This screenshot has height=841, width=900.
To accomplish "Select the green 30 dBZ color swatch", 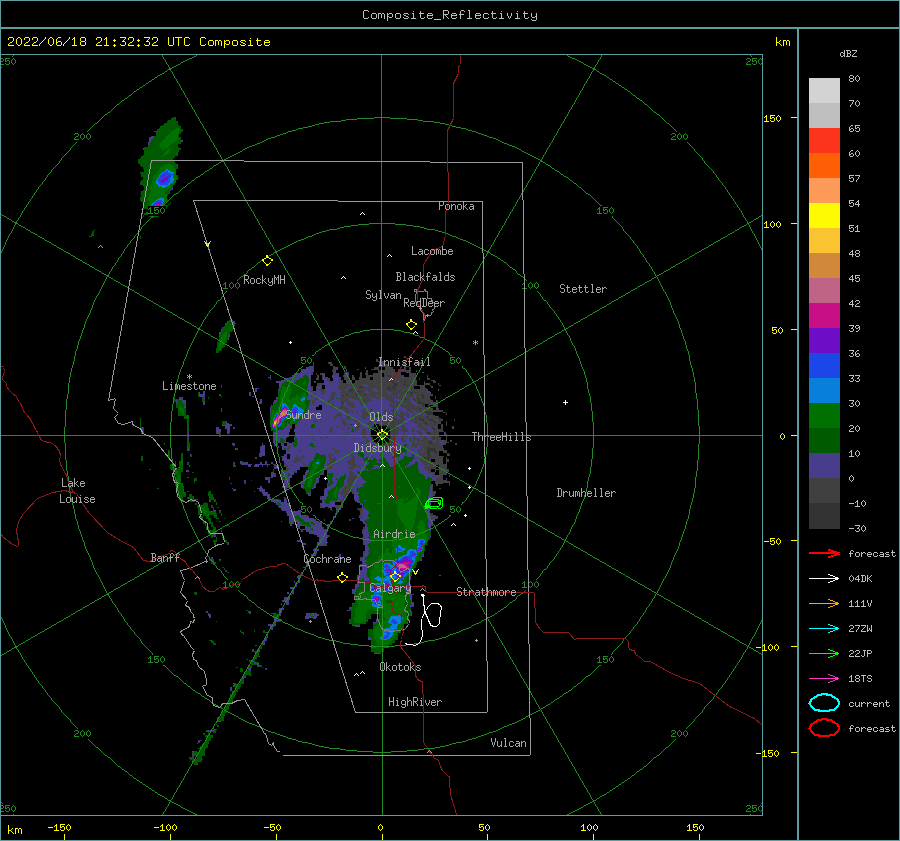I will coord(824,416).
